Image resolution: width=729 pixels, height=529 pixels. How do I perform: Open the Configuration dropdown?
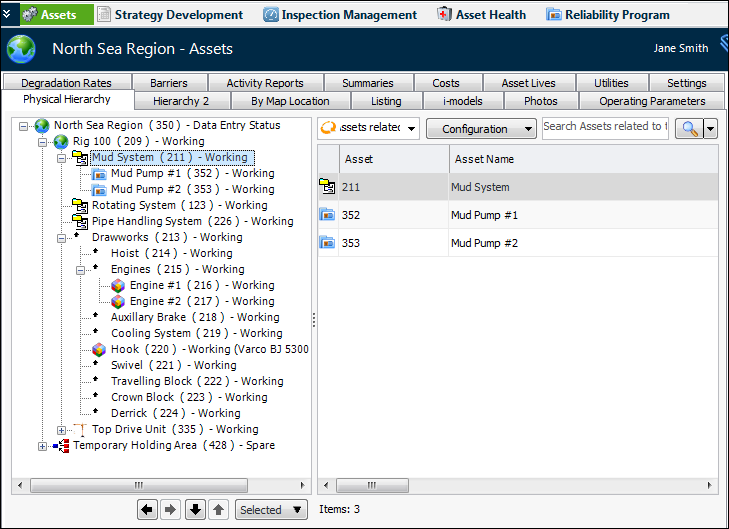[x=481, y=128]
